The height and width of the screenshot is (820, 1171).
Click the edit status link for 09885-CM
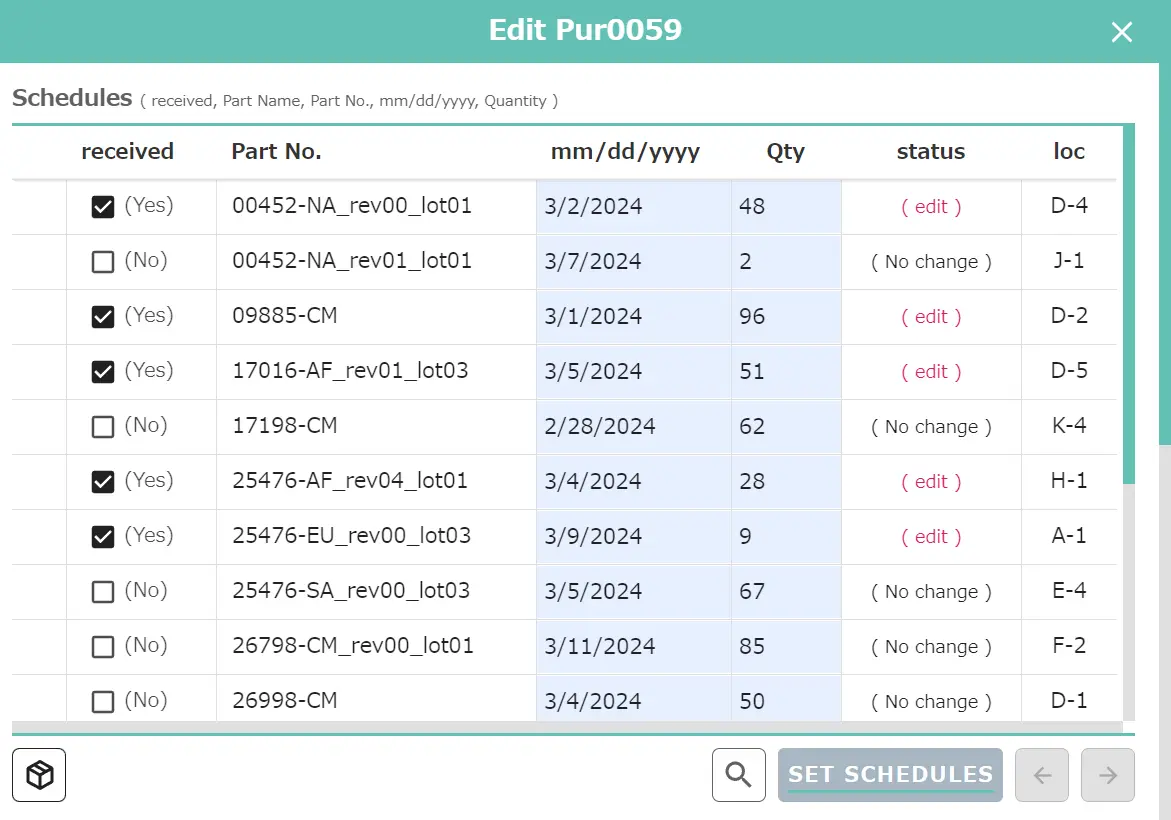(x=931, y=317)
